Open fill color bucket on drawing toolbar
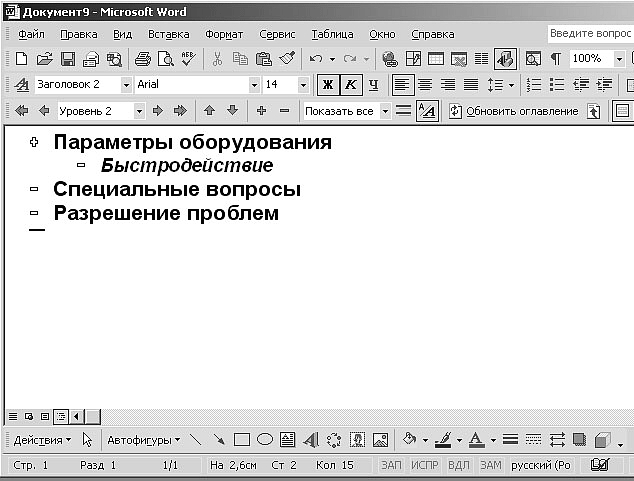 [x=409, y=440]
